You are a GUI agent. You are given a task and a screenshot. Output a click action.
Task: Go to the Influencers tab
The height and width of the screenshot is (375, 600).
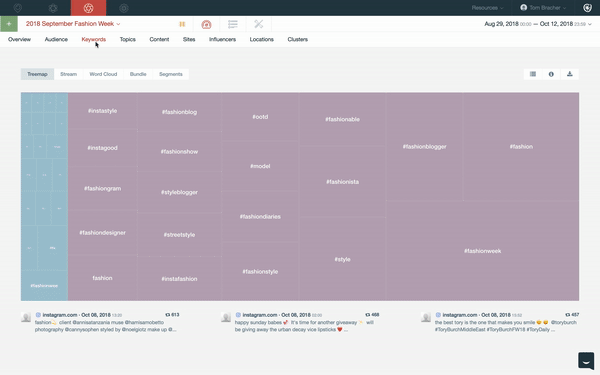[x=222, y=39]
